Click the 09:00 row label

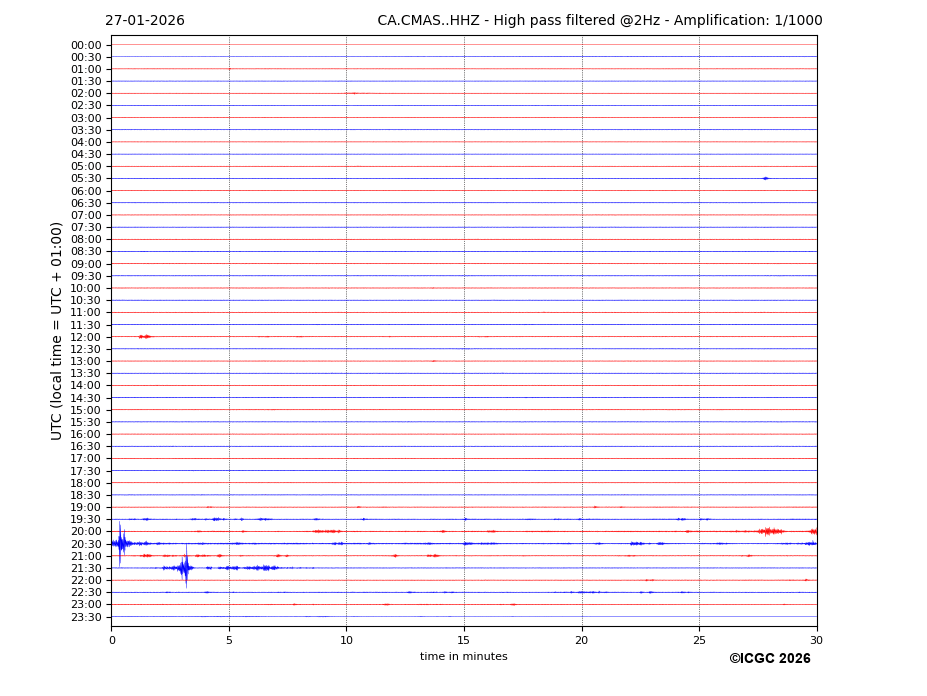tap(86, 264)
